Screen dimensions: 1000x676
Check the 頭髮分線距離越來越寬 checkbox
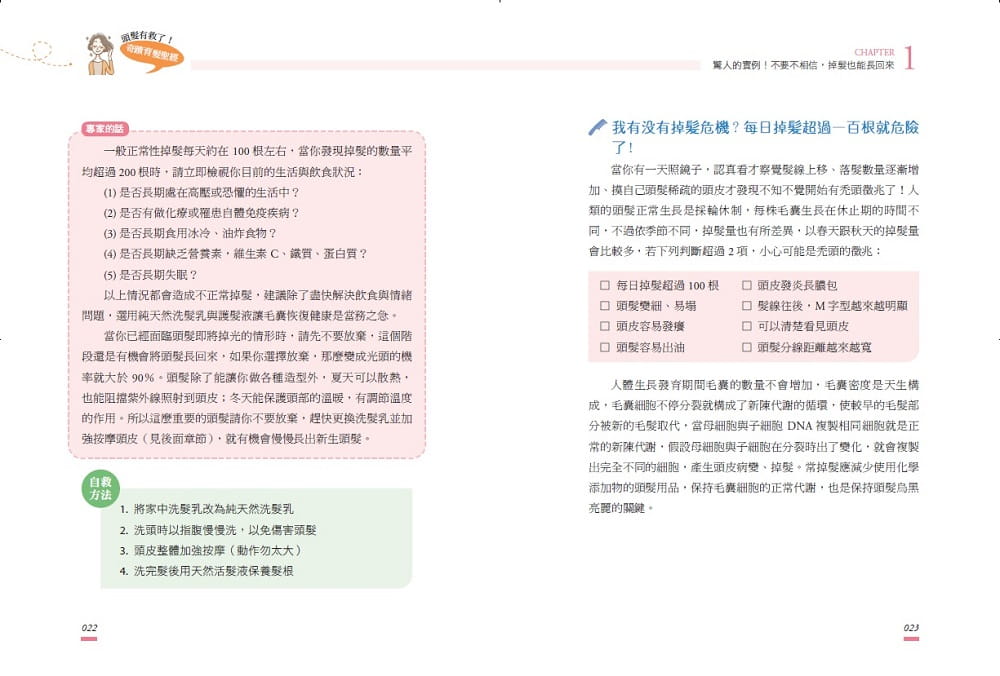746,348
